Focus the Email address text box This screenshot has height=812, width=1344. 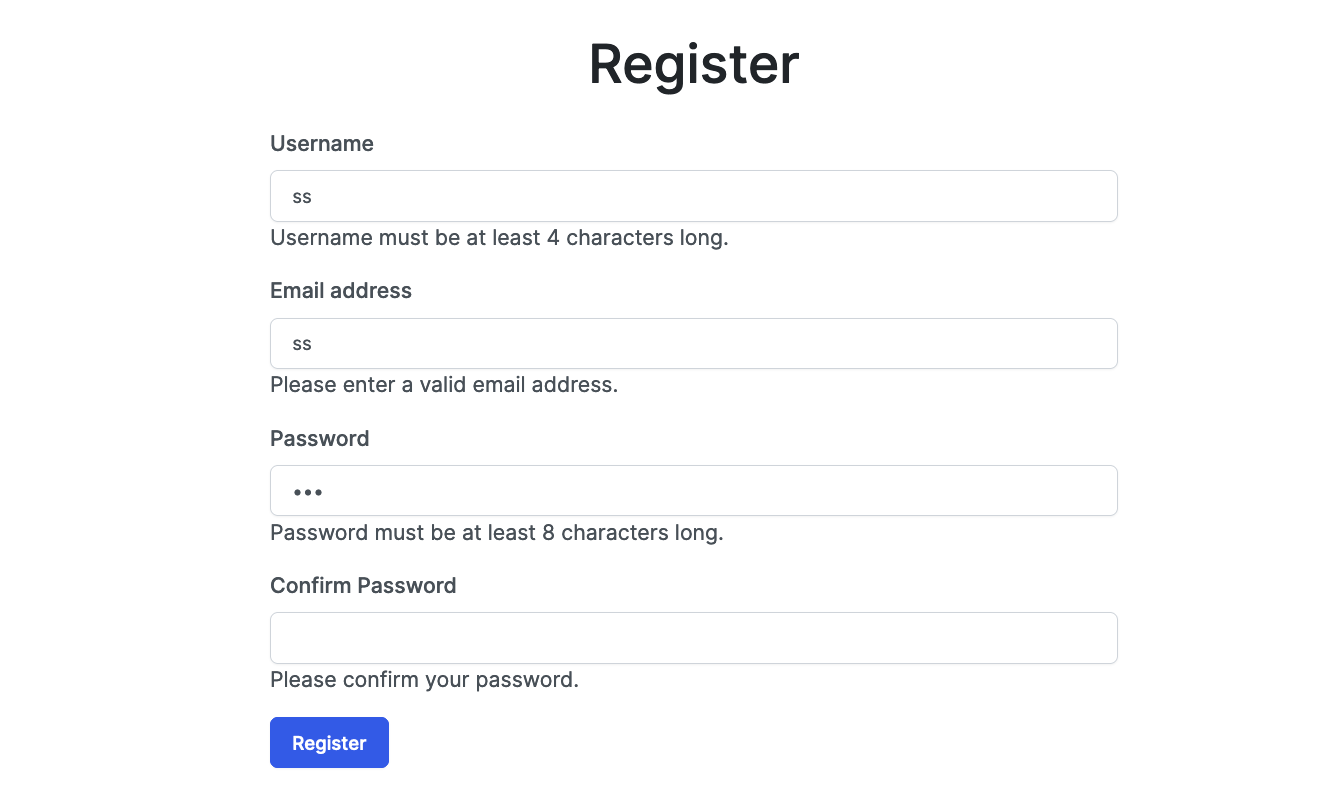pyautogui.click(x=693, y=343)
